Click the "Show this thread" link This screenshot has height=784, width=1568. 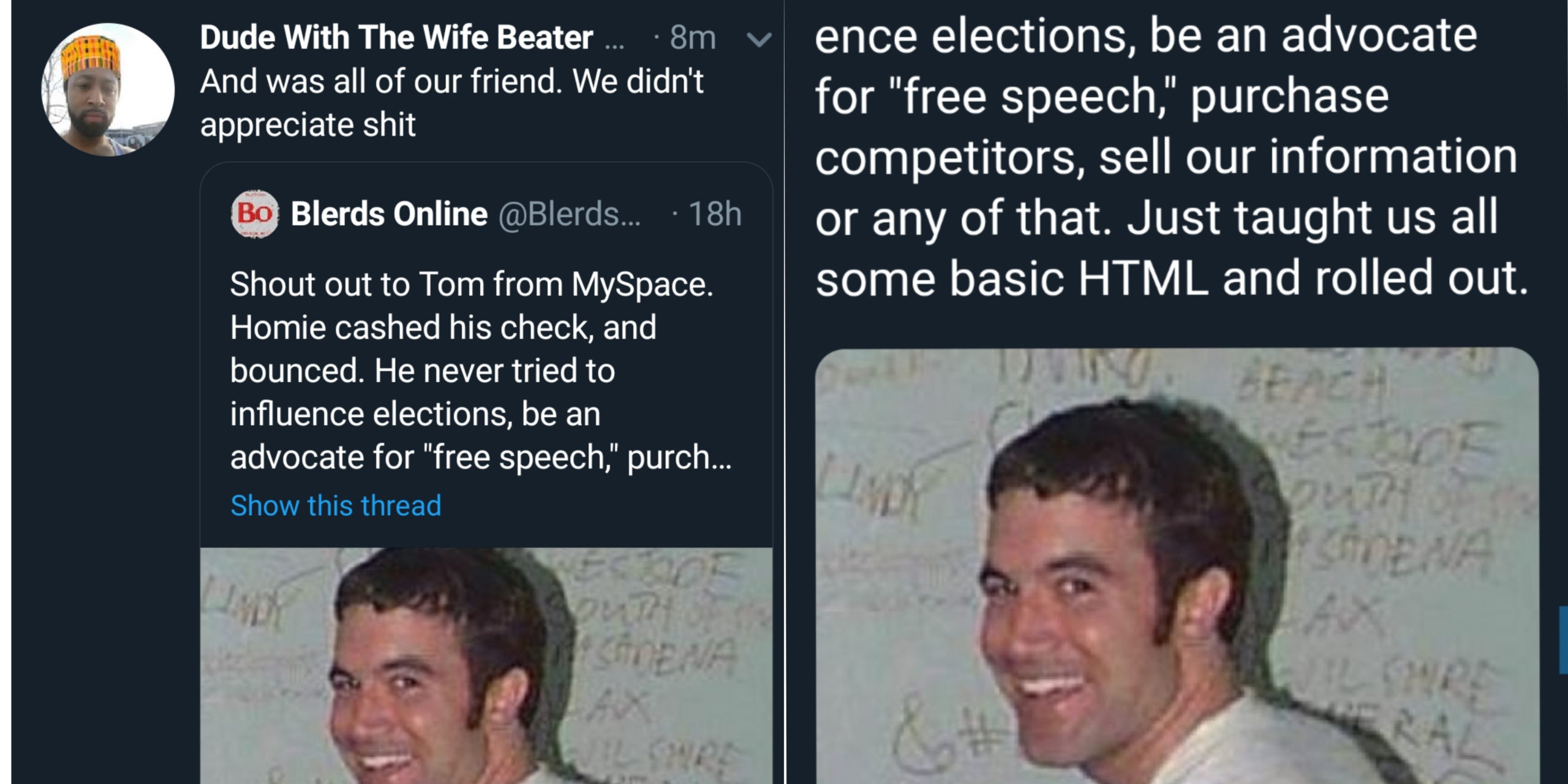coord(336,506)
